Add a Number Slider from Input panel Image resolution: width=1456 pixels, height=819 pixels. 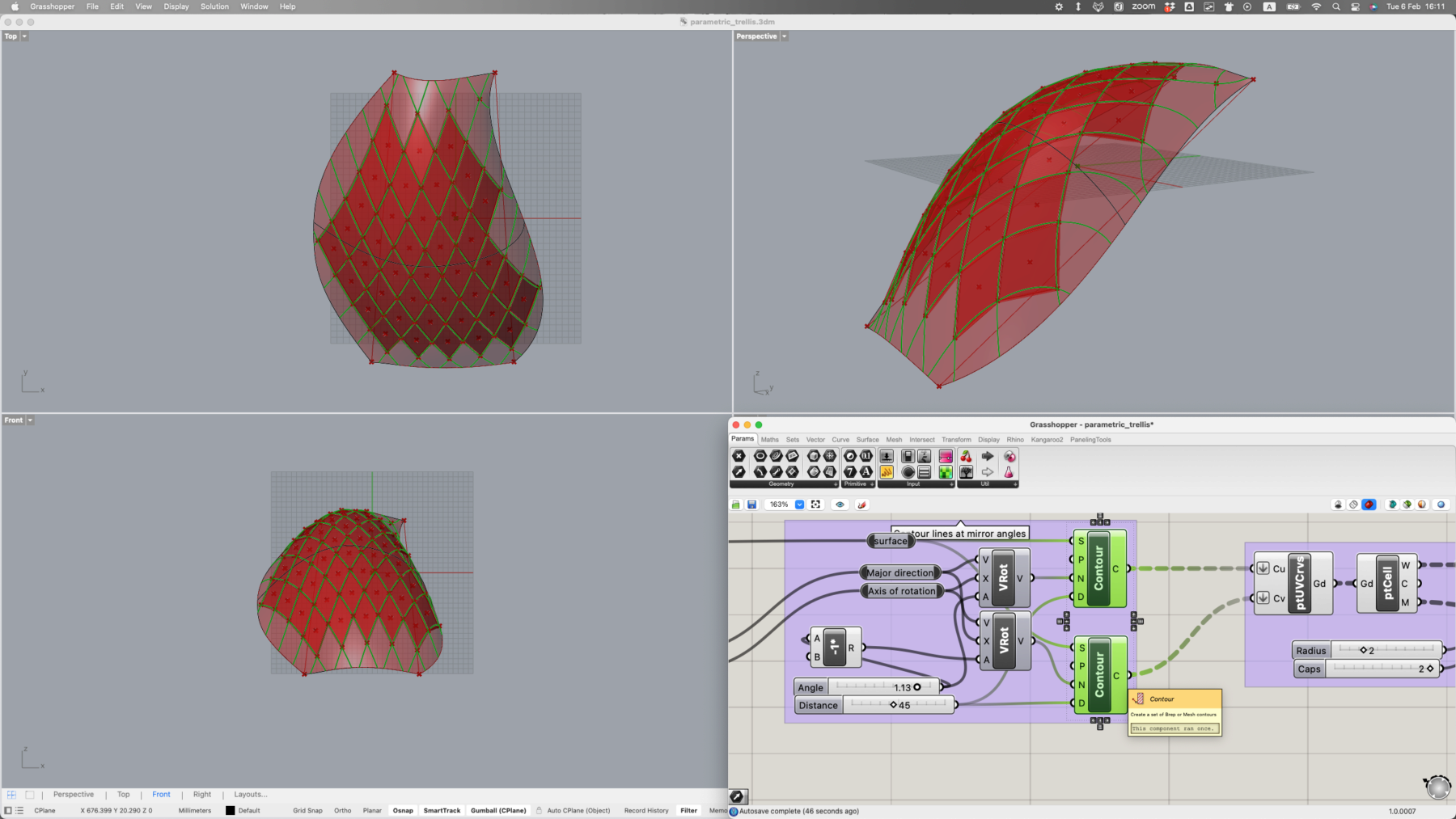[x=887, y=456]
